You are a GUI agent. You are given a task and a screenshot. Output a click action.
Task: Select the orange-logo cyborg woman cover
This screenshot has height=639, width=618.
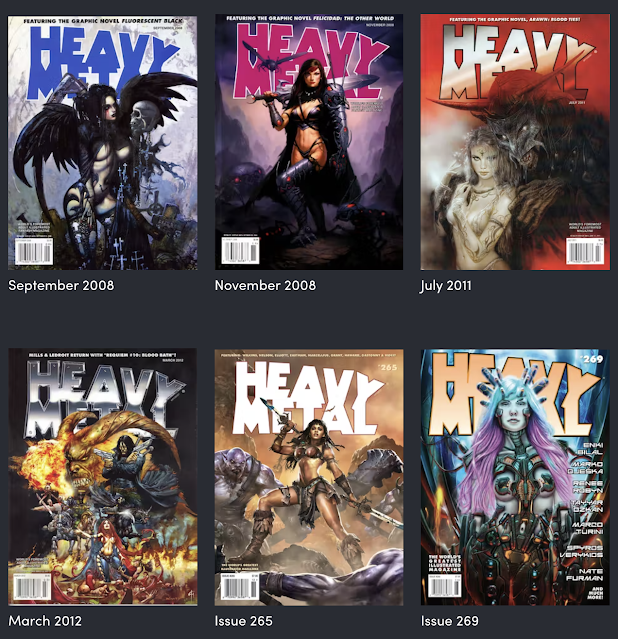tap(515, 477)
